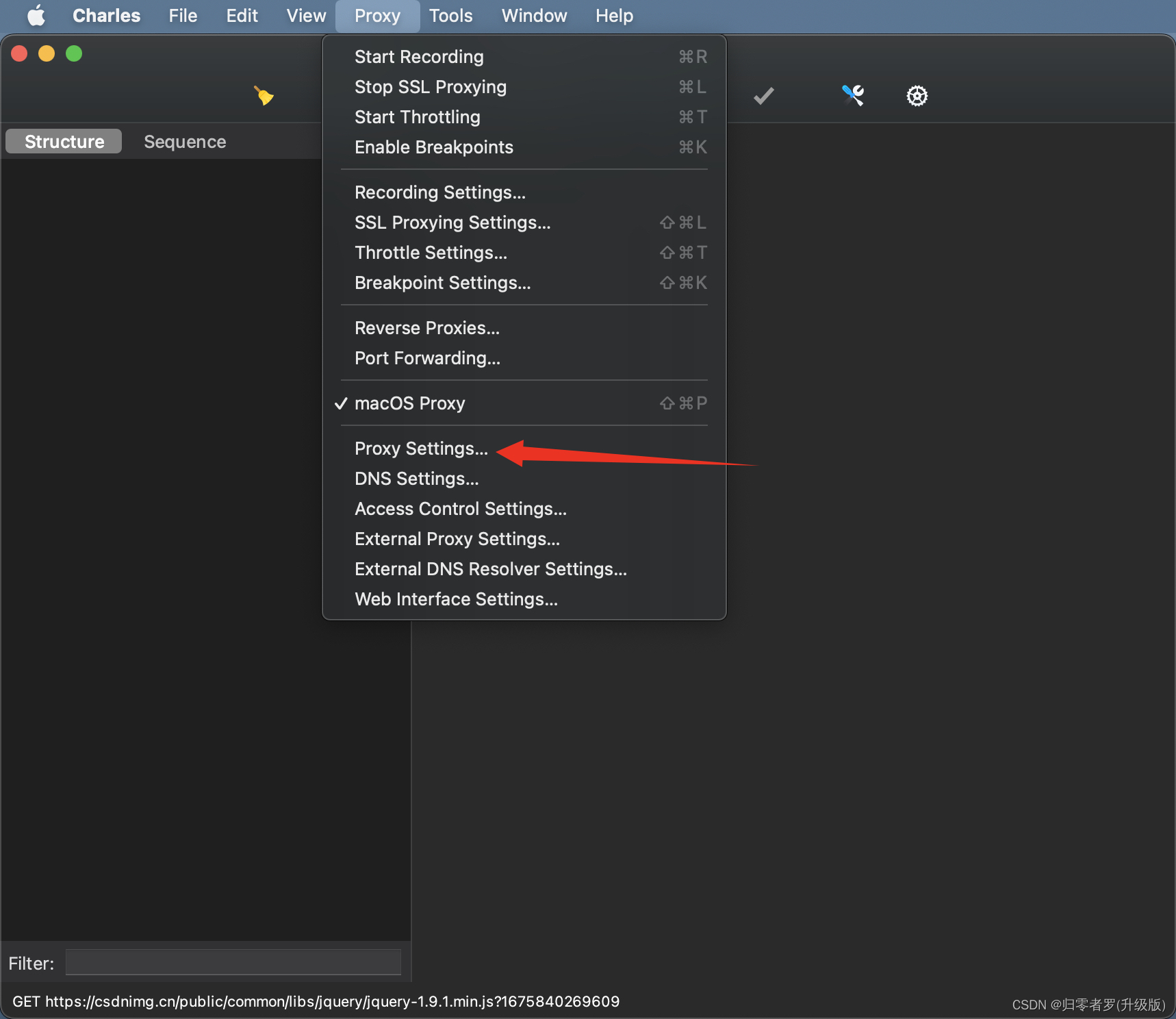Click the red close window button
This screenshot has width=1176, height=1019.
[19, 53]
